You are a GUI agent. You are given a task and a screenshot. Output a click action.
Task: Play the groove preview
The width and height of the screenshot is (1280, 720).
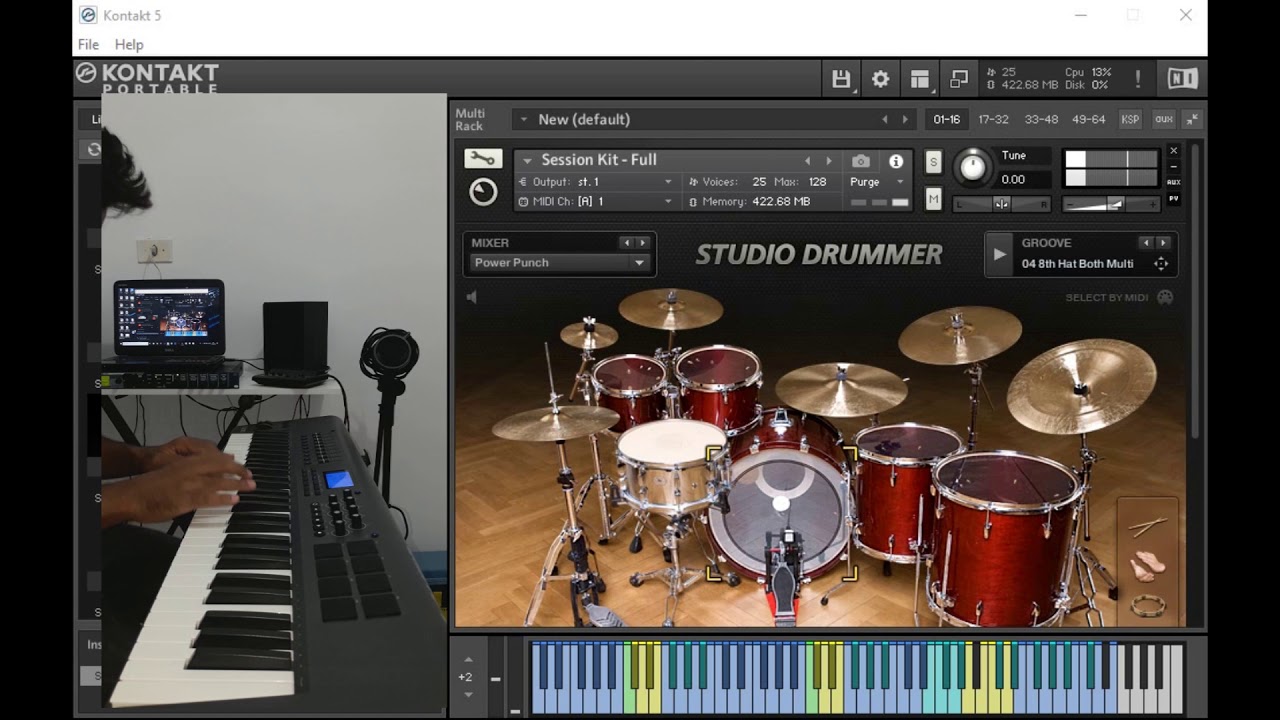999,254
